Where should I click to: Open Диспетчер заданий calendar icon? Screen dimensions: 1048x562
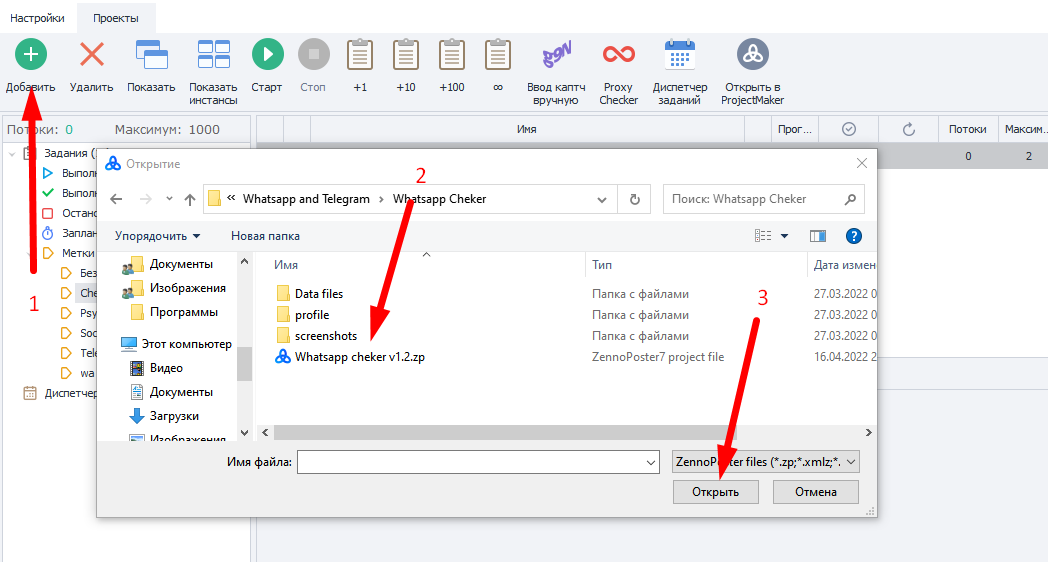(680, 54)
